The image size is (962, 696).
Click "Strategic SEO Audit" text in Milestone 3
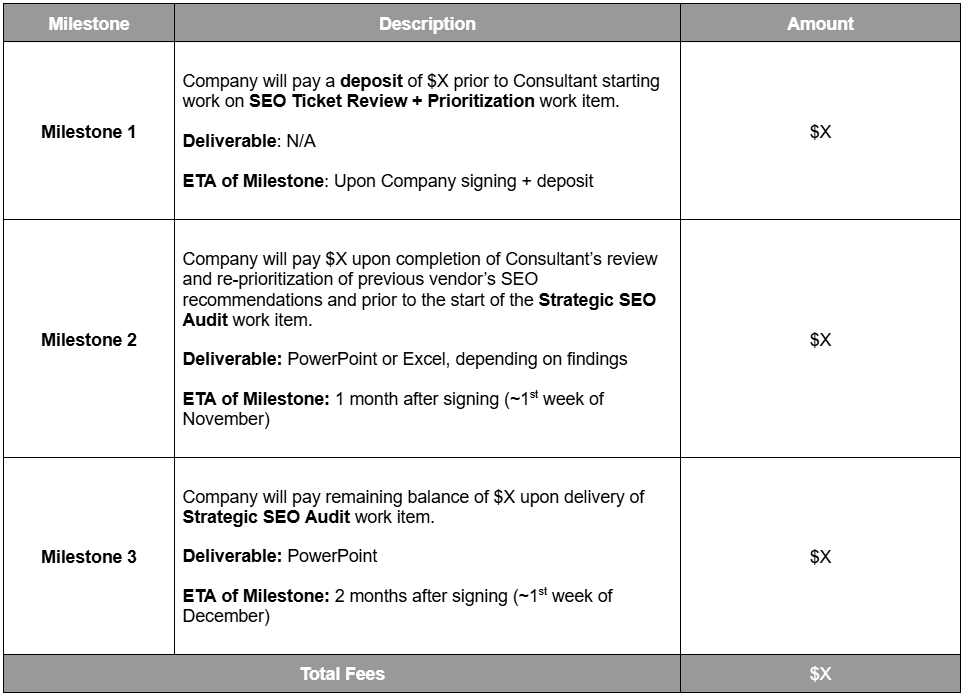[266, 517]
